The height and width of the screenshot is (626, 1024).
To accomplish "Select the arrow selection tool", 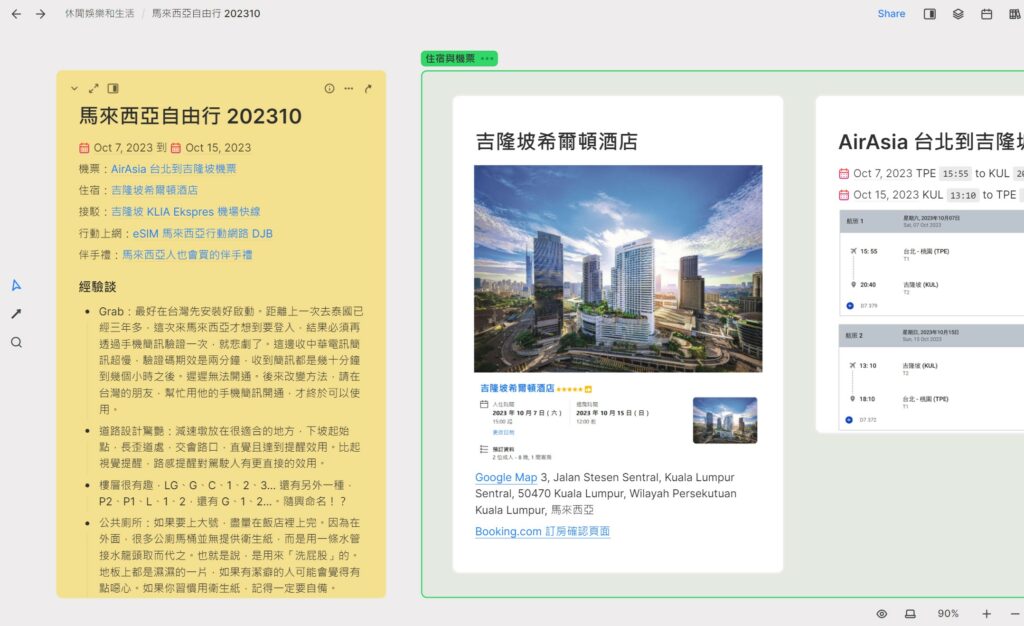I will tap(15, 284).
